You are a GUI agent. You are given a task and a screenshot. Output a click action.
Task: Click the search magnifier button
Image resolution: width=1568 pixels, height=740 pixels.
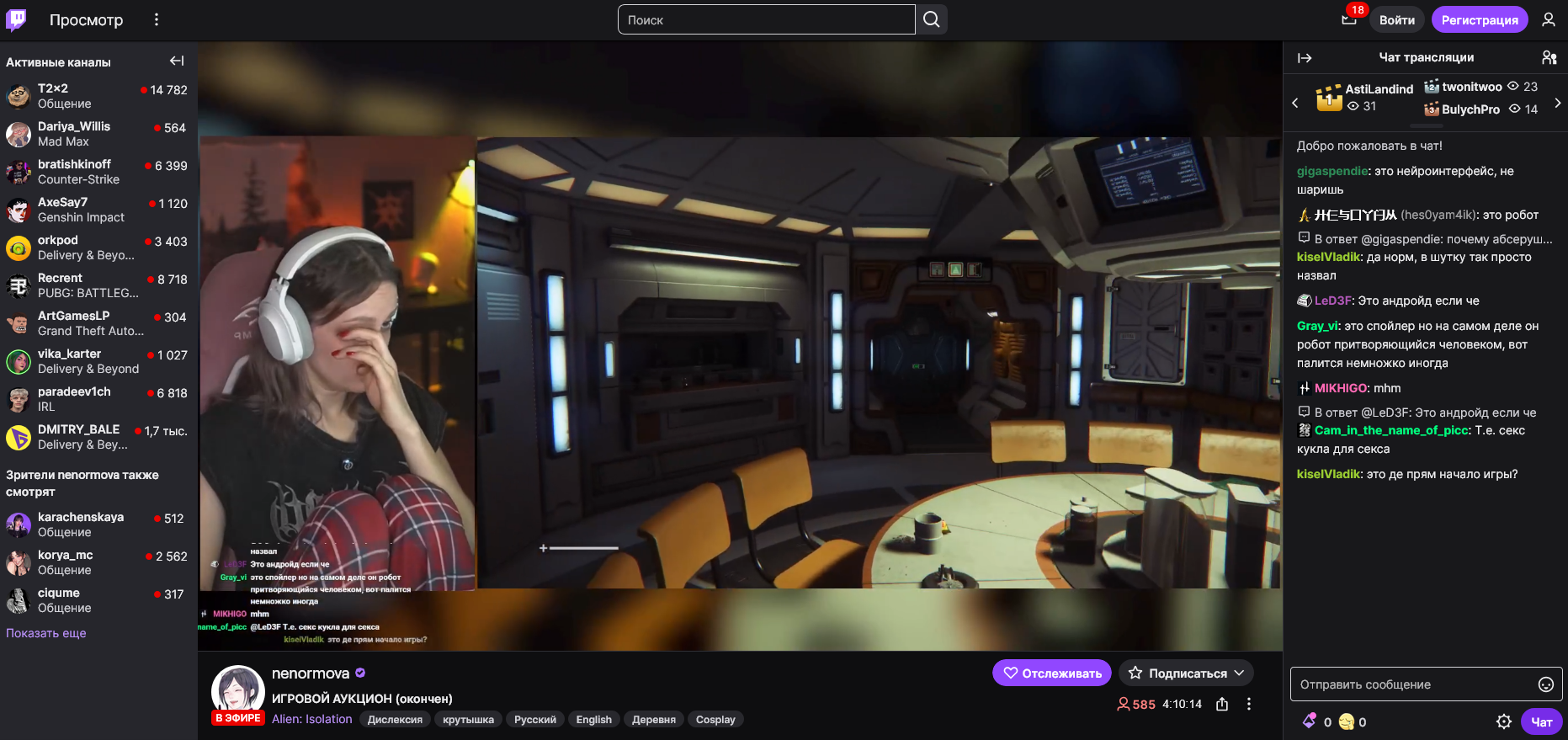932,19
